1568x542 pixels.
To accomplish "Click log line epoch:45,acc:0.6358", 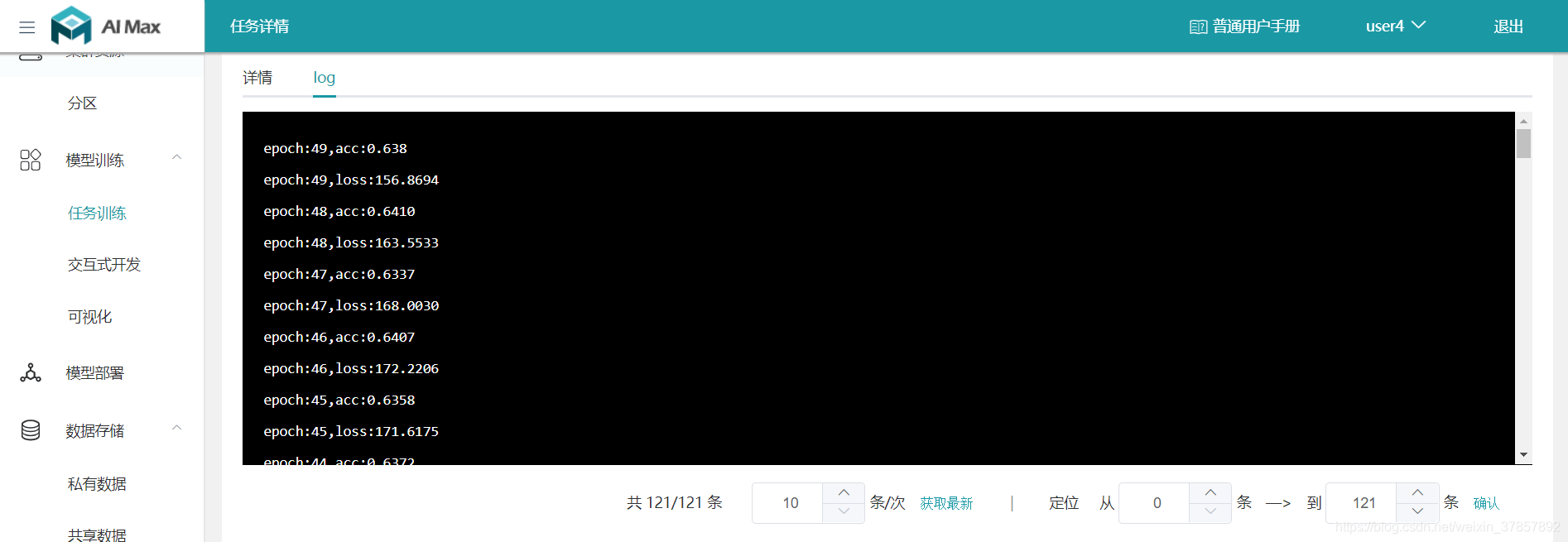I will click(x=339, y=401).
